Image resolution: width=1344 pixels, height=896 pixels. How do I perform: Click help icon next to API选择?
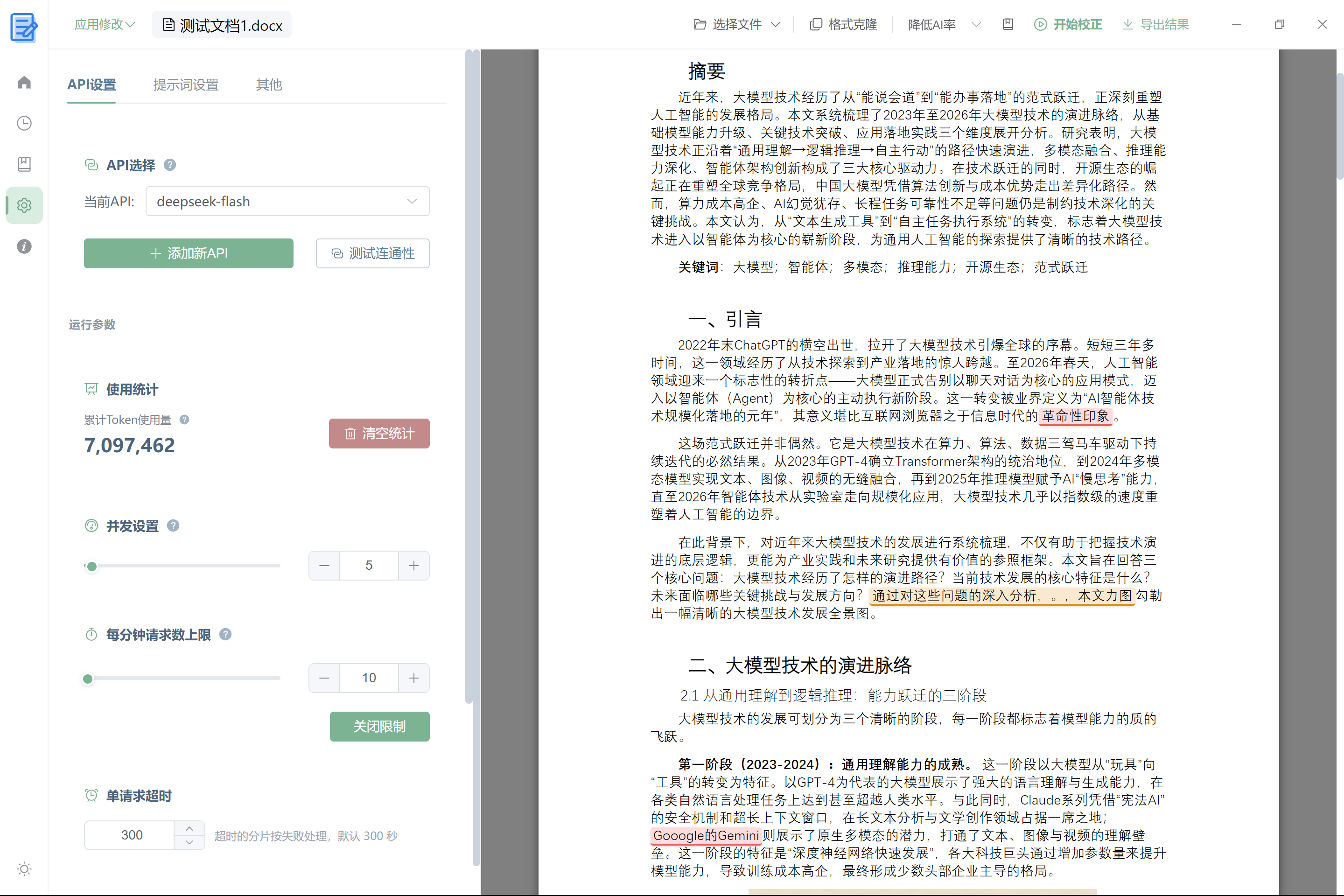[170, 165]
